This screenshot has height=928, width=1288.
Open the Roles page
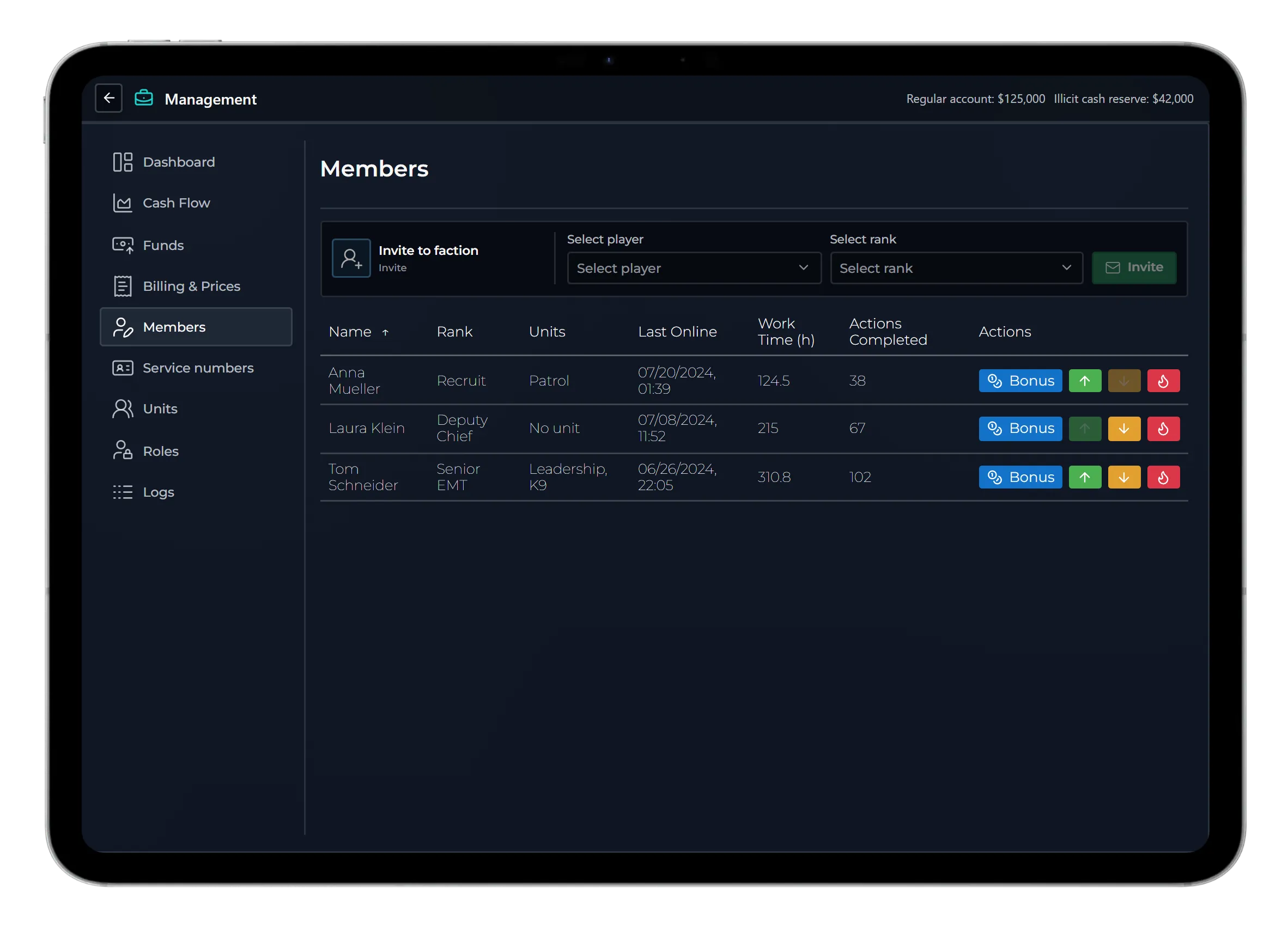tap(196, 451)
